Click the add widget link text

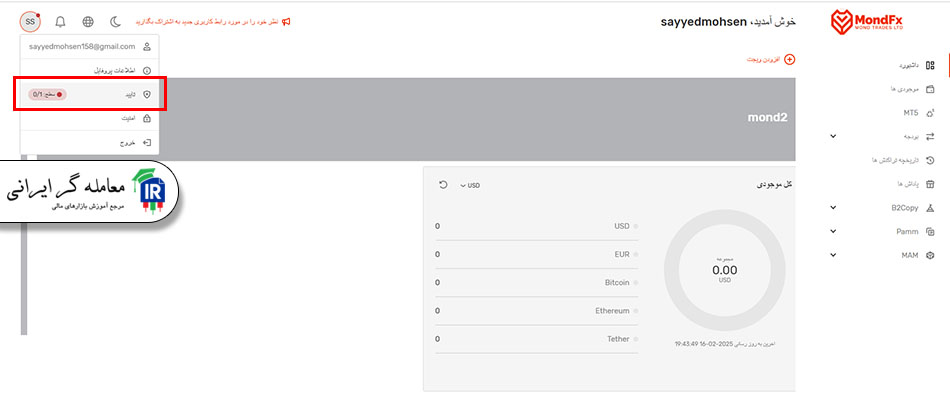763,59
